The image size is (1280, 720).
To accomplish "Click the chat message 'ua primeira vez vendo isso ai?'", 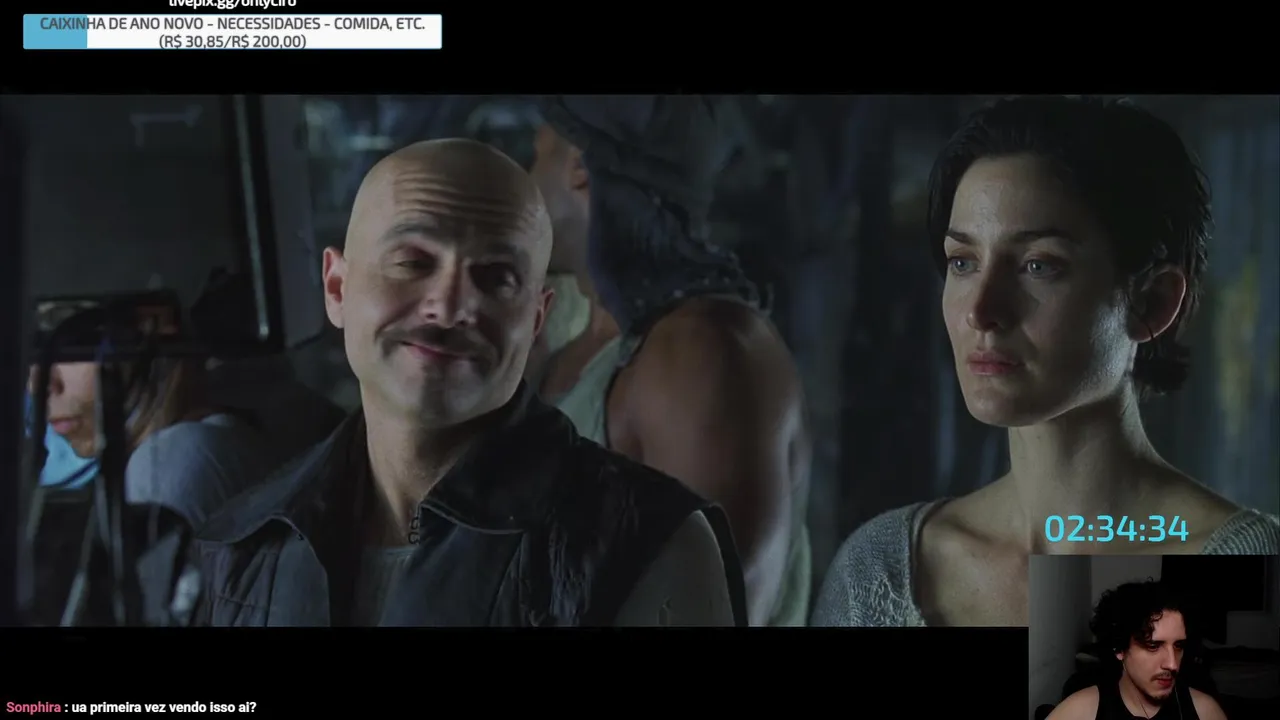I will point(164,707).
